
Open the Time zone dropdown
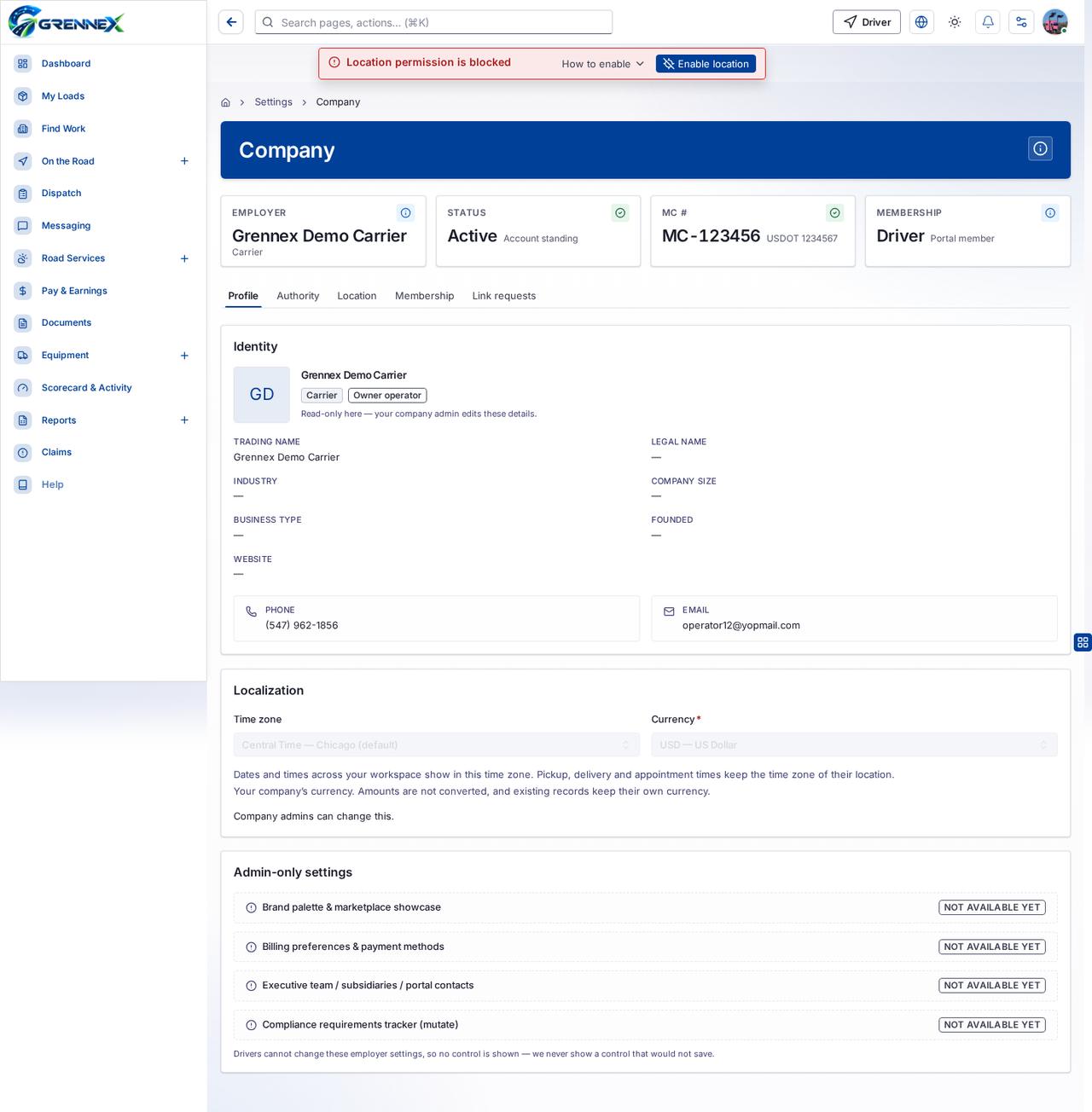pos(437,744)
